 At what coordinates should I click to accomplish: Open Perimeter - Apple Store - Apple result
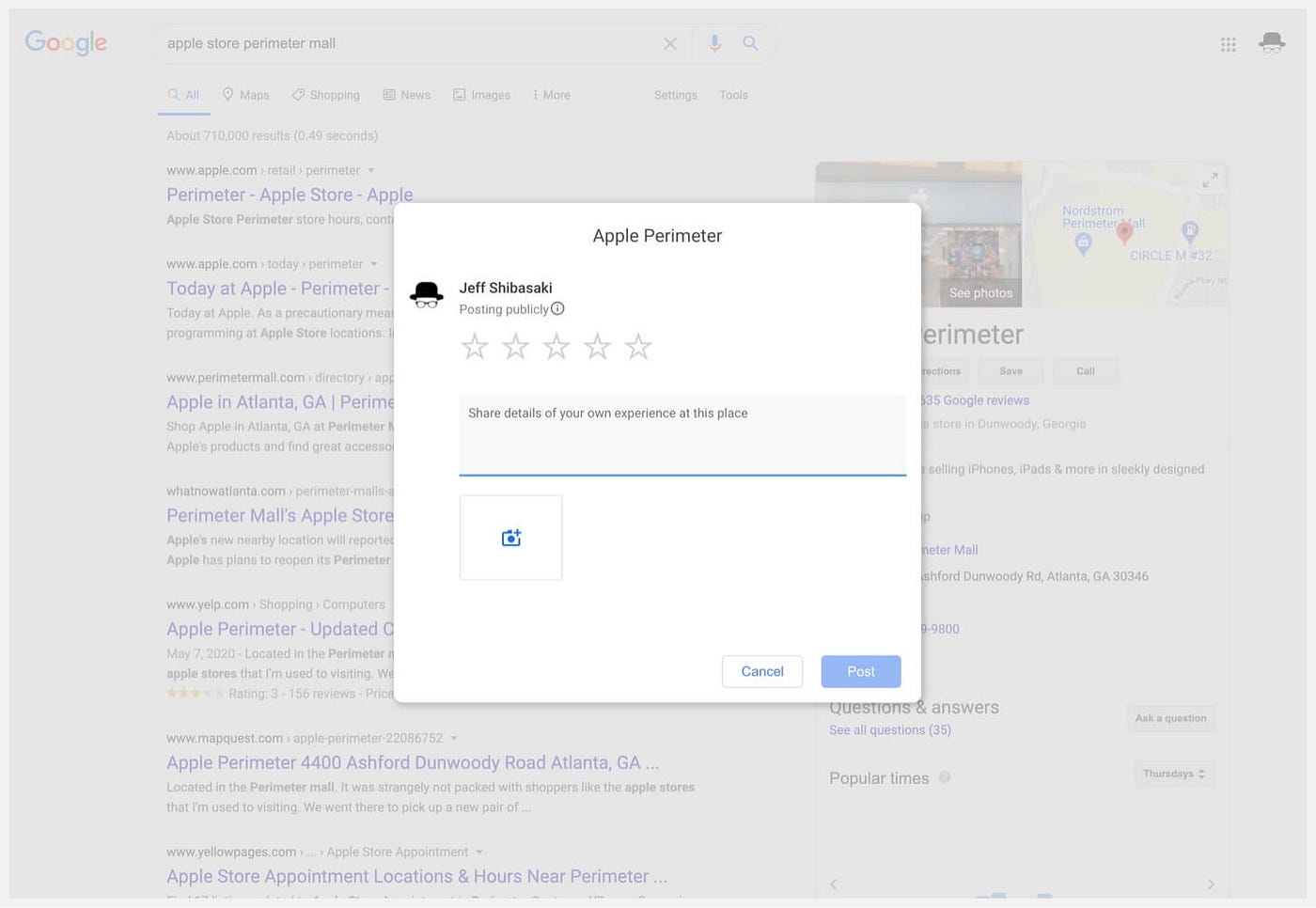click(x=290, y=195)
